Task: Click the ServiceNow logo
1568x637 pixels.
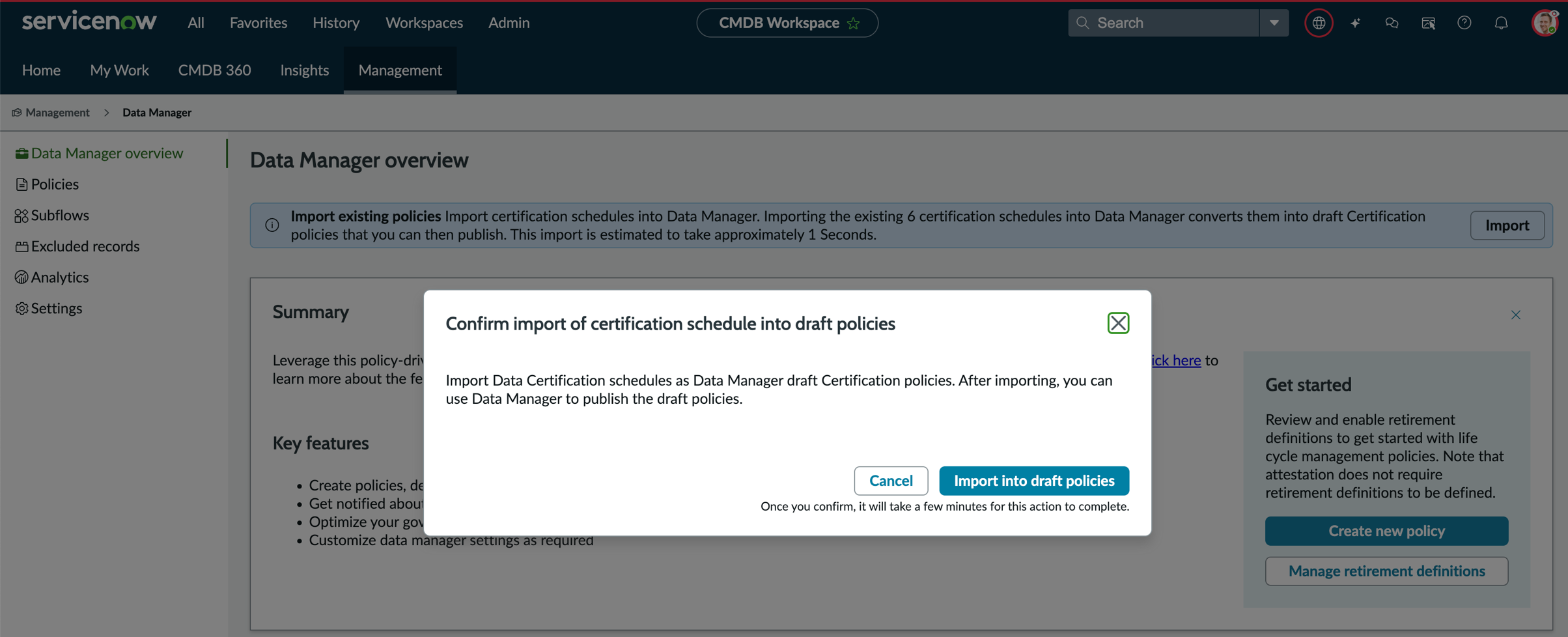Action: click(89, 22)
